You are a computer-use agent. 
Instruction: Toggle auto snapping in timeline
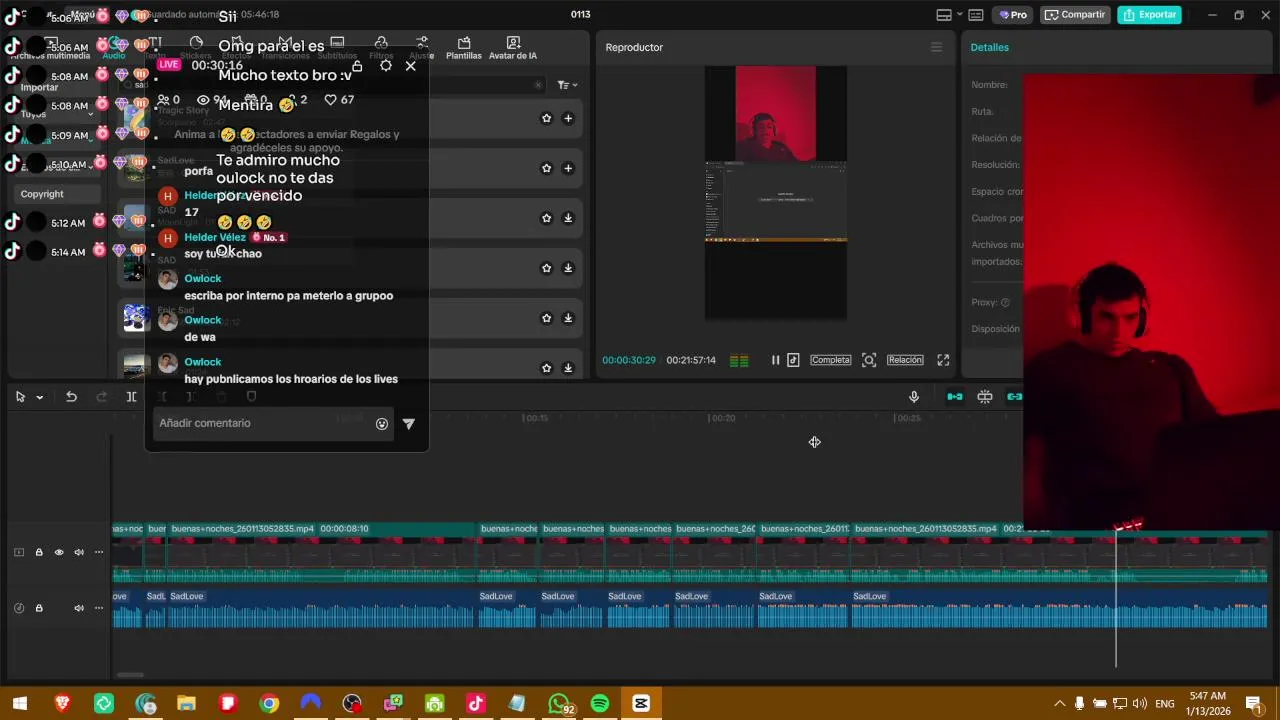(985, 397)
